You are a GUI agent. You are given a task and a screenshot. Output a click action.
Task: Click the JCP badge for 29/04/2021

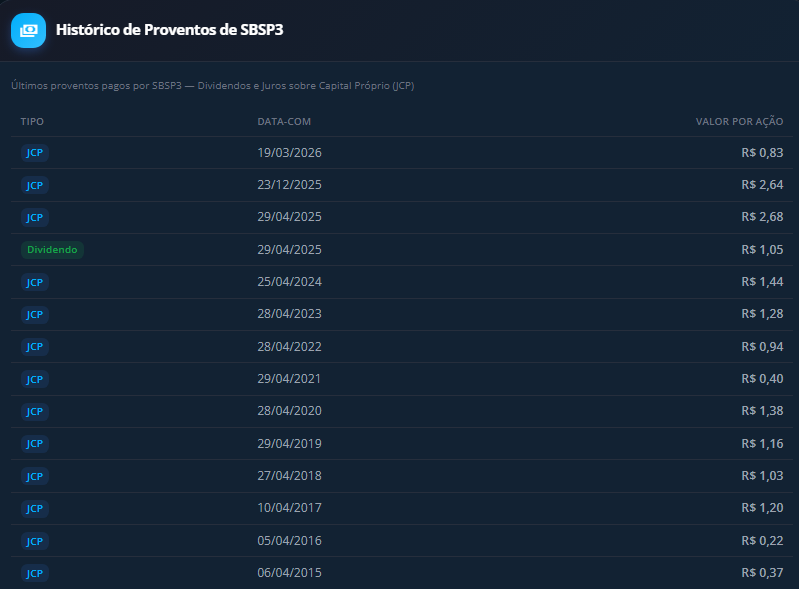point(35,379)
